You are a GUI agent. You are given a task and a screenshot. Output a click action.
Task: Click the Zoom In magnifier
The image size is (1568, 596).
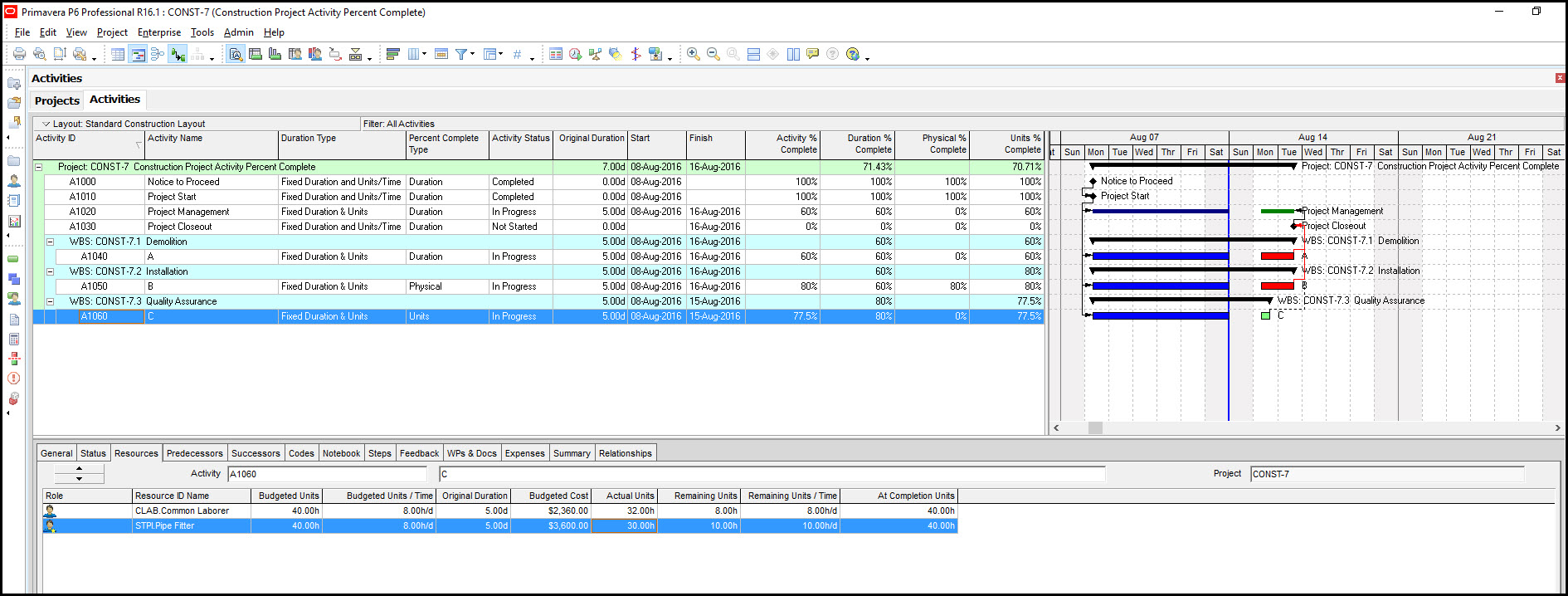pyautogui.click(x=694, y=54)
